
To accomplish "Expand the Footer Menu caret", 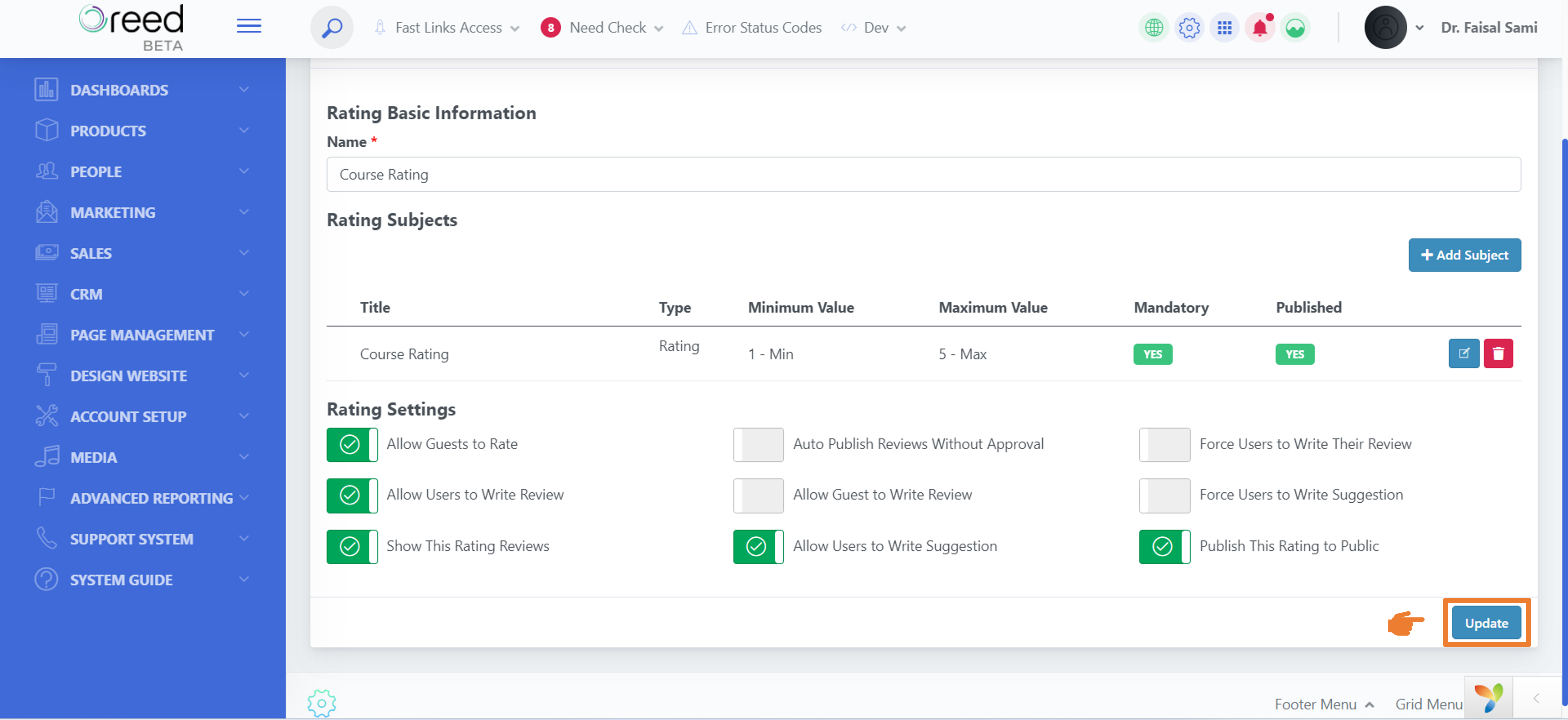I will pyautogui.click(x=1370, y=705).
